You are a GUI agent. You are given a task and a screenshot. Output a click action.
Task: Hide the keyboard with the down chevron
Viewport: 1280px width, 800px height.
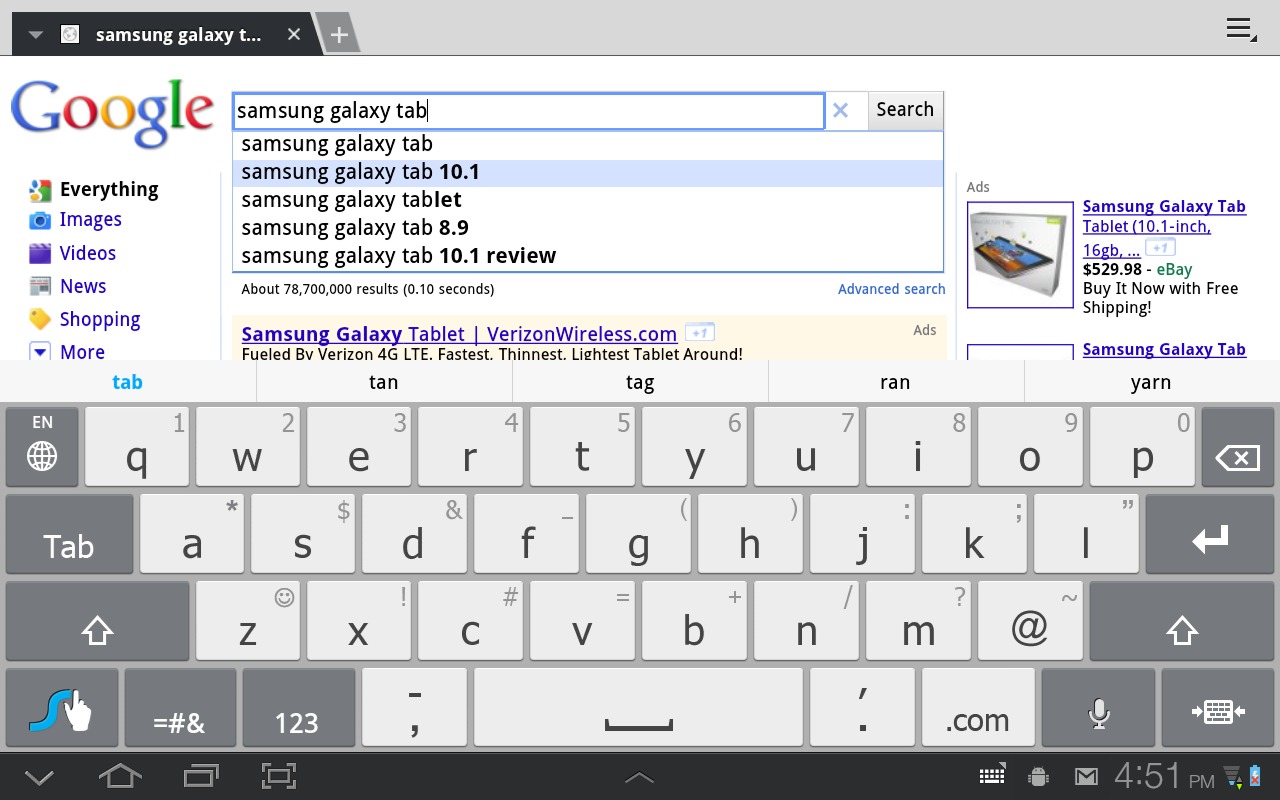point(38,776)
